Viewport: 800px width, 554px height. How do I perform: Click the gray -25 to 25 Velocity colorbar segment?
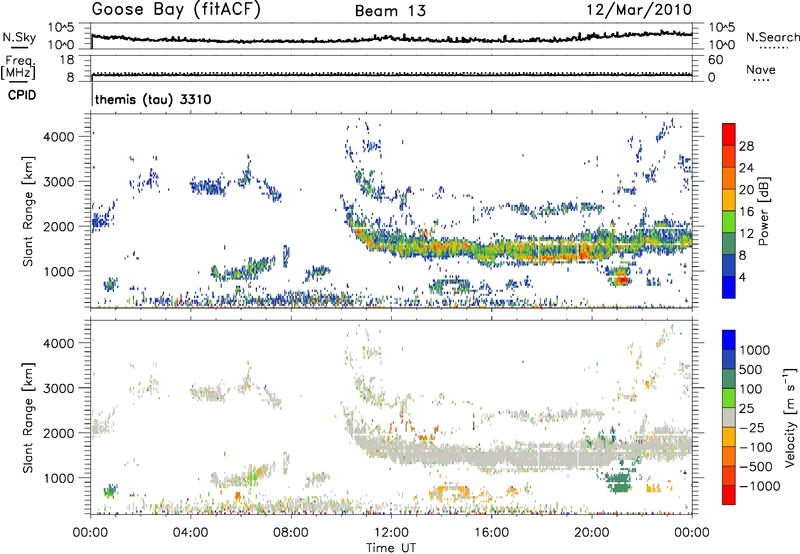coord(729,417)
